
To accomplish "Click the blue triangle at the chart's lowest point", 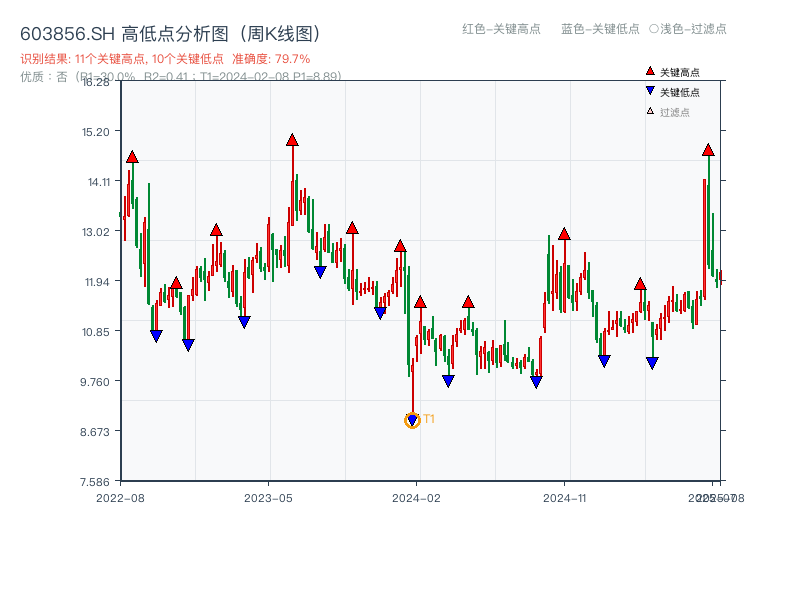I will 412,417.
